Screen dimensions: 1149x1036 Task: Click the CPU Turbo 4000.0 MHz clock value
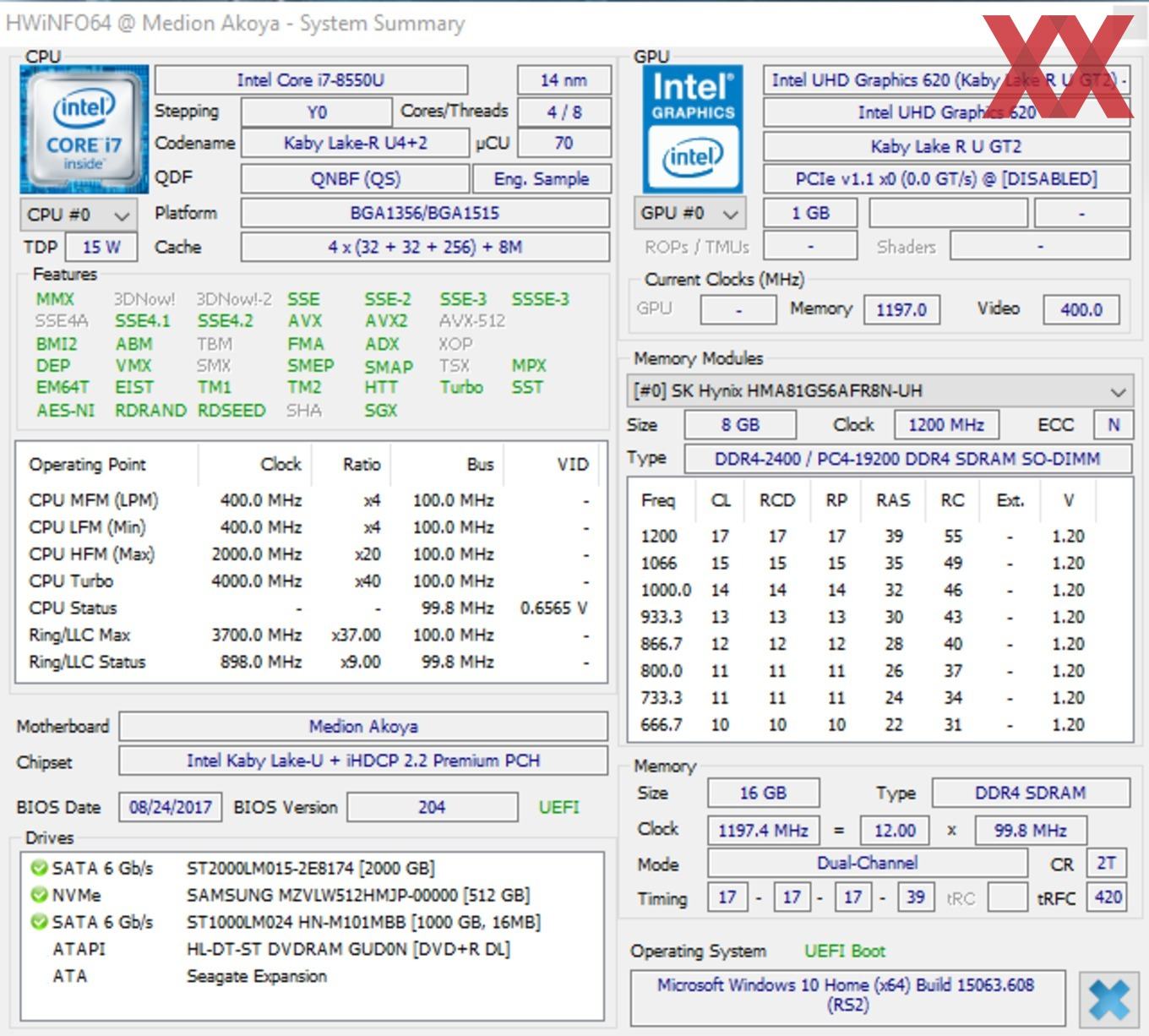tap(257, 581)
